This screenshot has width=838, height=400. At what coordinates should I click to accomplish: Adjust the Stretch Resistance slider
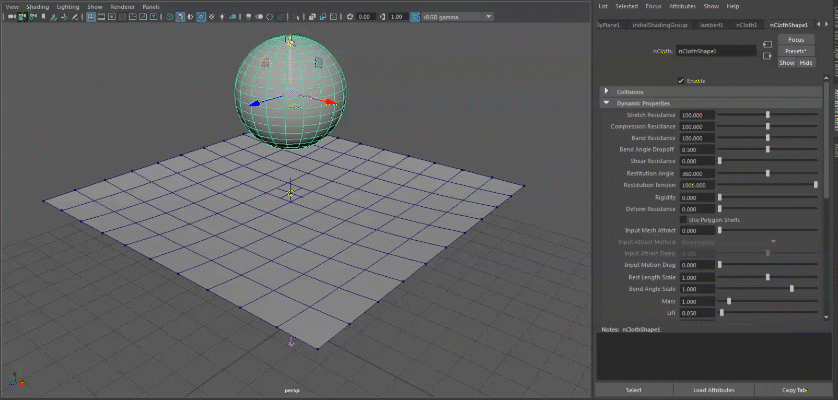(767, 114)
